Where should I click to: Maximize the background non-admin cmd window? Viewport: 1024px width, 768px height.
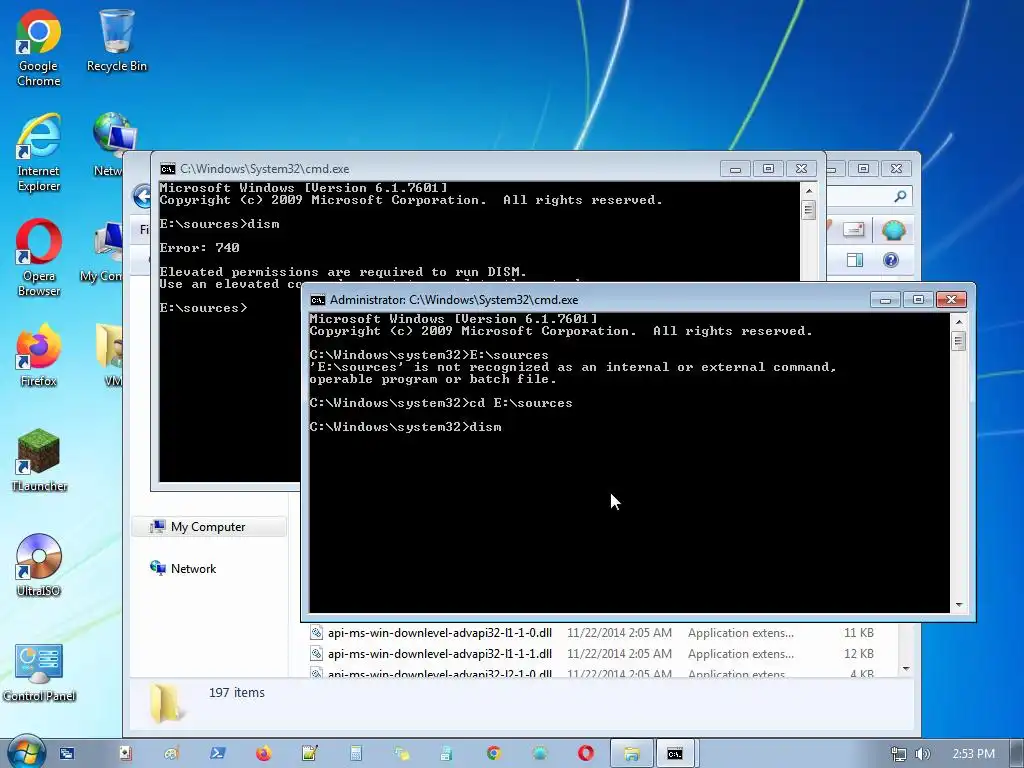coord(768,169)
